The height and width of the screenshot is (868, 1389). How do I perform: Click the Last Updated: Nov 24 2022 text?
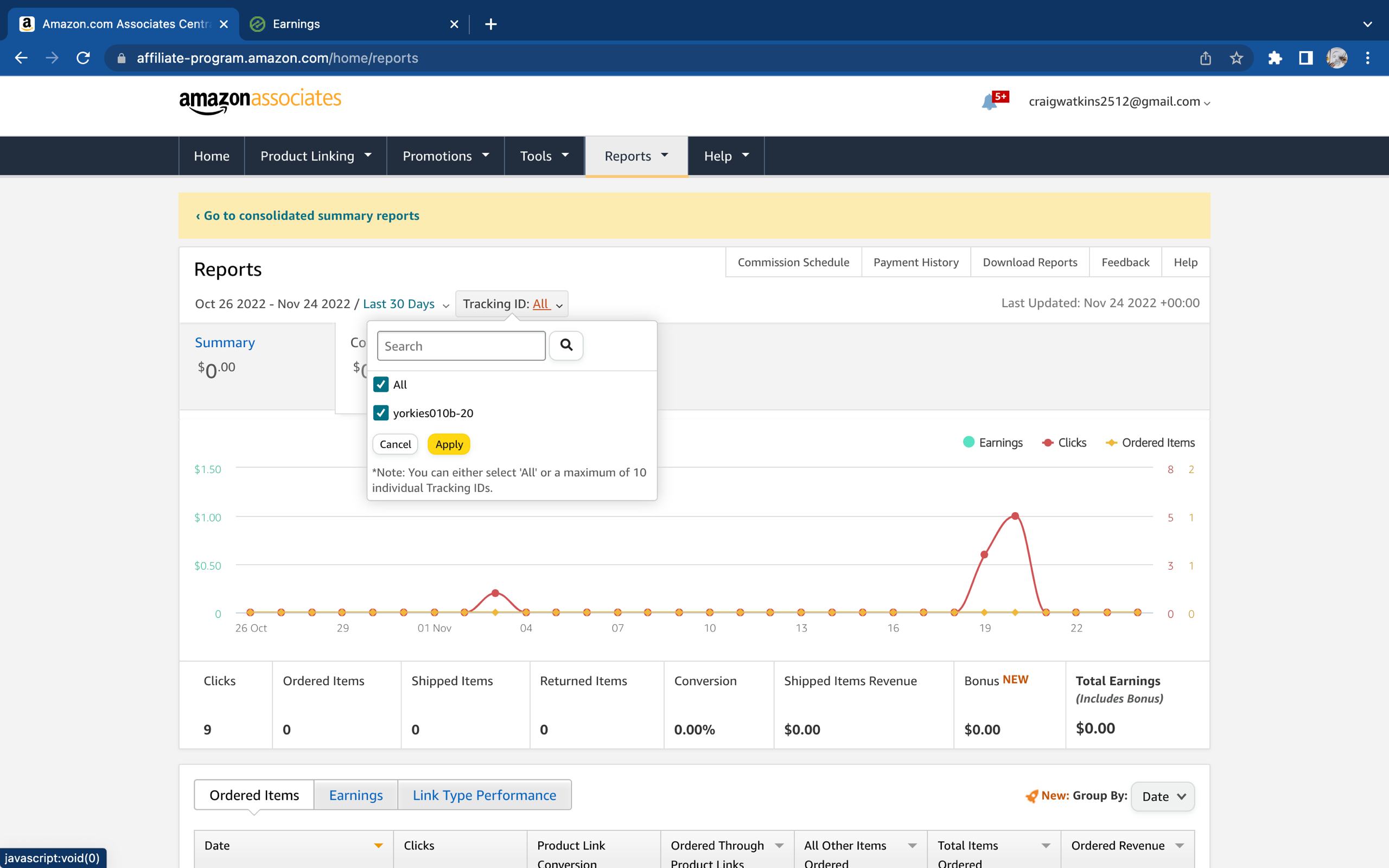1100,303
